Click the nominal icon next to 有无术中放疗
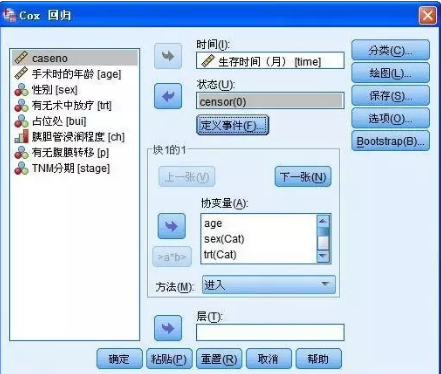Screen dimensions: 441x374 (x=21, y=105)
